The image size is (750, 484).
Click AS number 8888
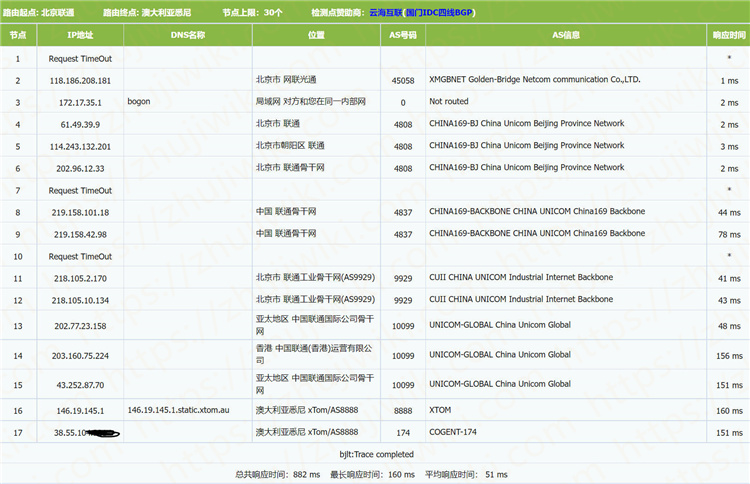[403, 411]
